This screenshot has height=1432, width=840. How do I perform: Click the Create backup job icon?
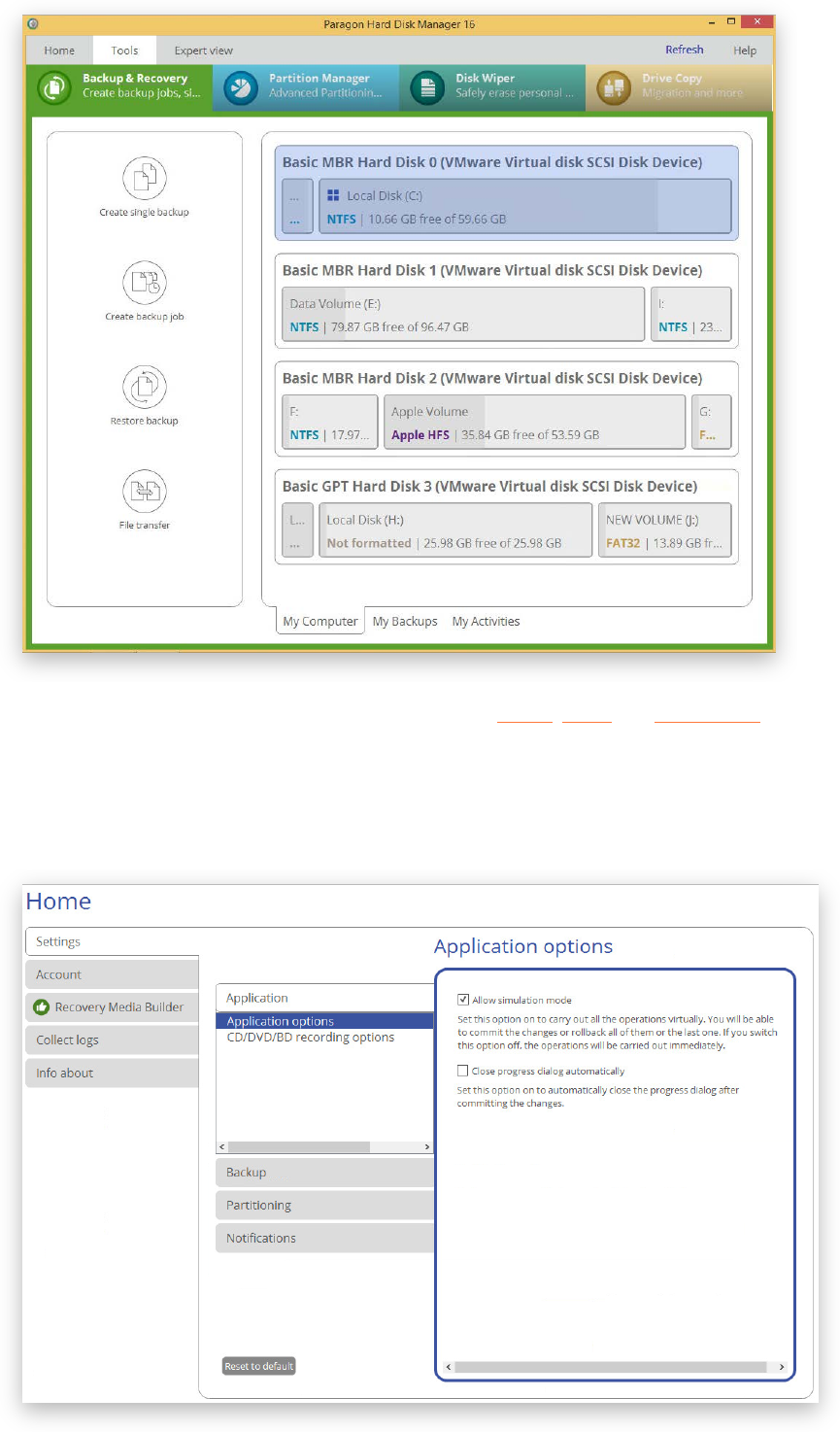click(144, 283)
